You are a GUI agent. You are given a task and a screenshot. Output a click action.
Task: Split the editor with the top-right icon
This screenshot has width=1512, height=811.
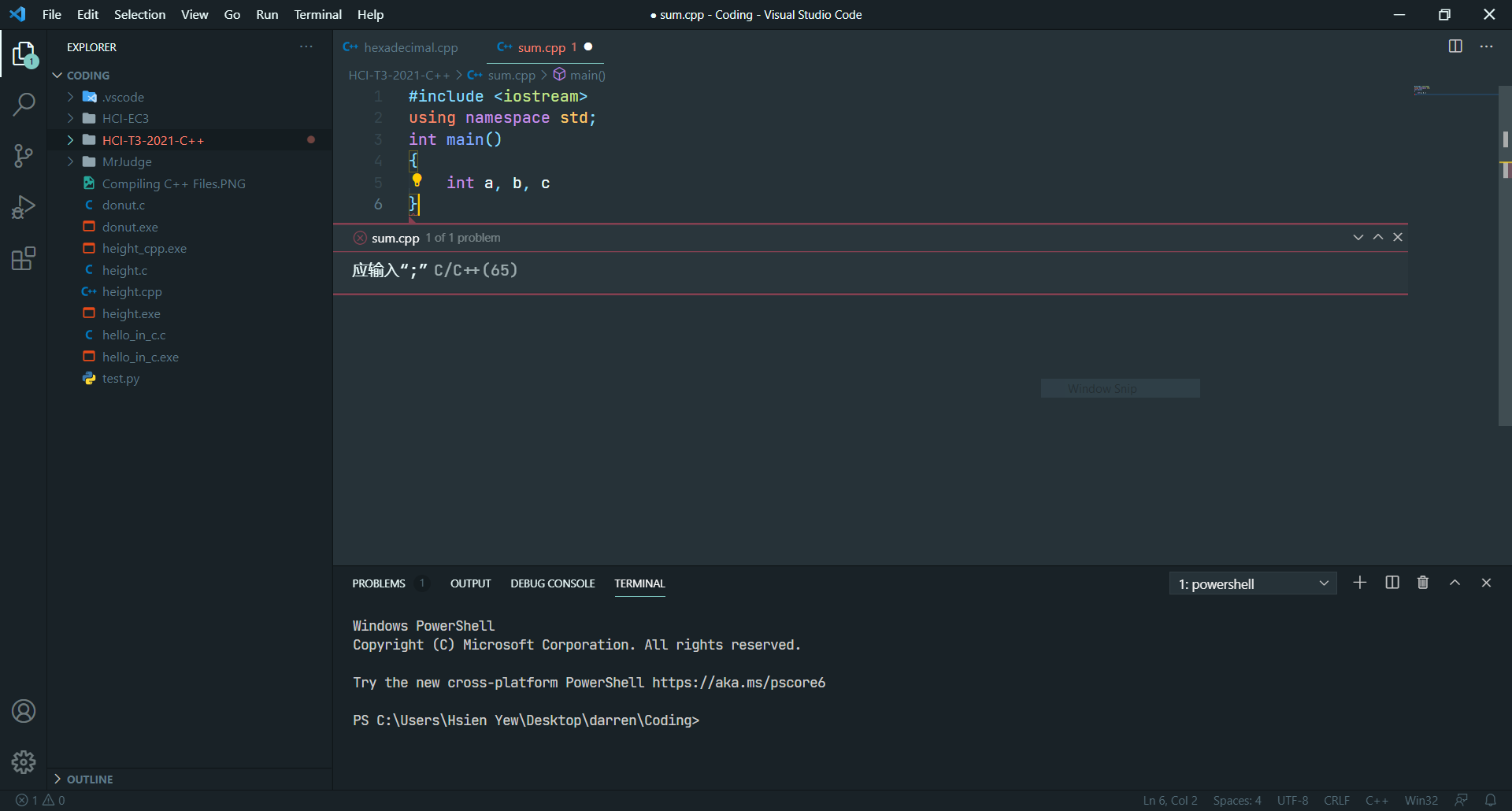click(1455, 46)
